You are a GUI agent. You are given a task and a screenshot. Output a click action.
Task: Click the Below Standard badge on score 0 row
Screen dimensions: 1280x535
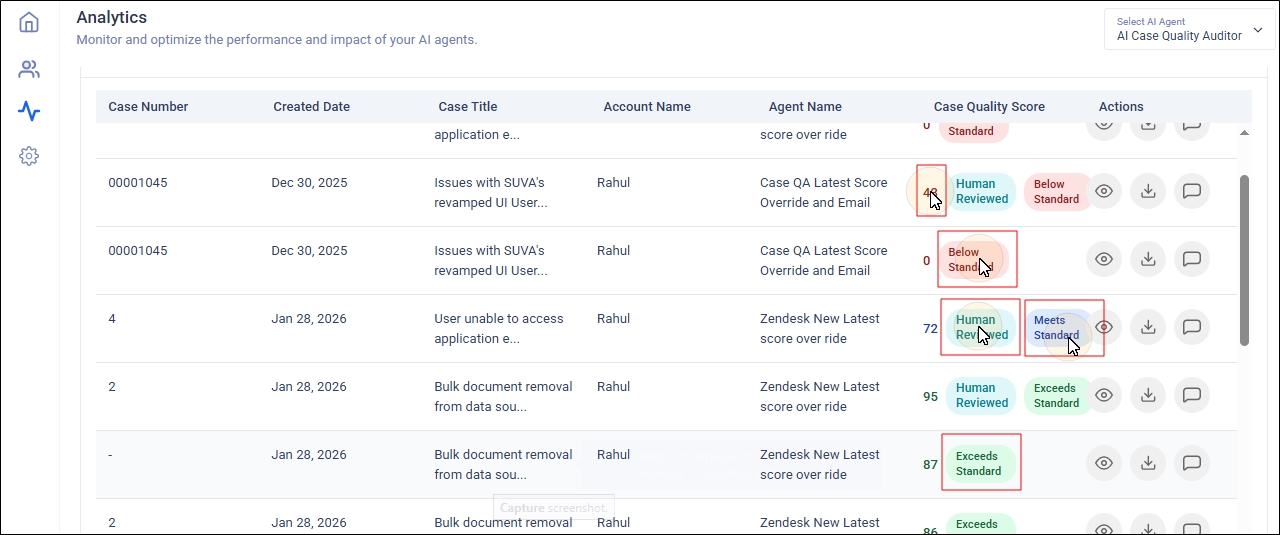pos(970,259)
